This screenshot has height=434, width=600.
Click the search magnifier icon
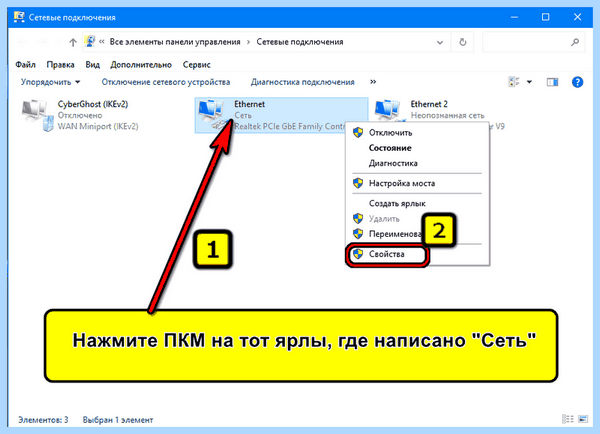click(575, 42)
